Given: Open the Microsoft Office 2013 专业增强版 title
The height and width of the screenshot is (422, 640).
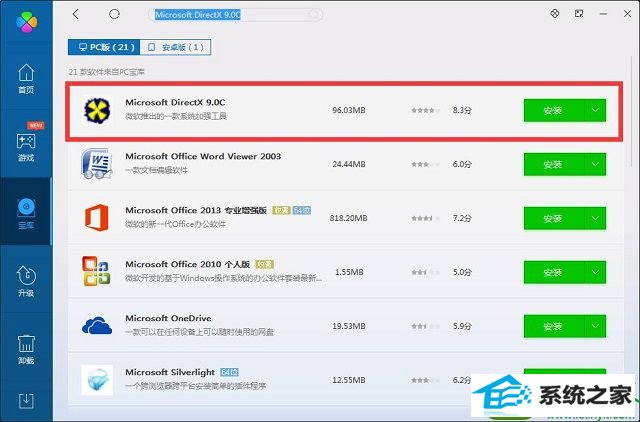Looking at the screenshot, I should (x=196, y=210).
